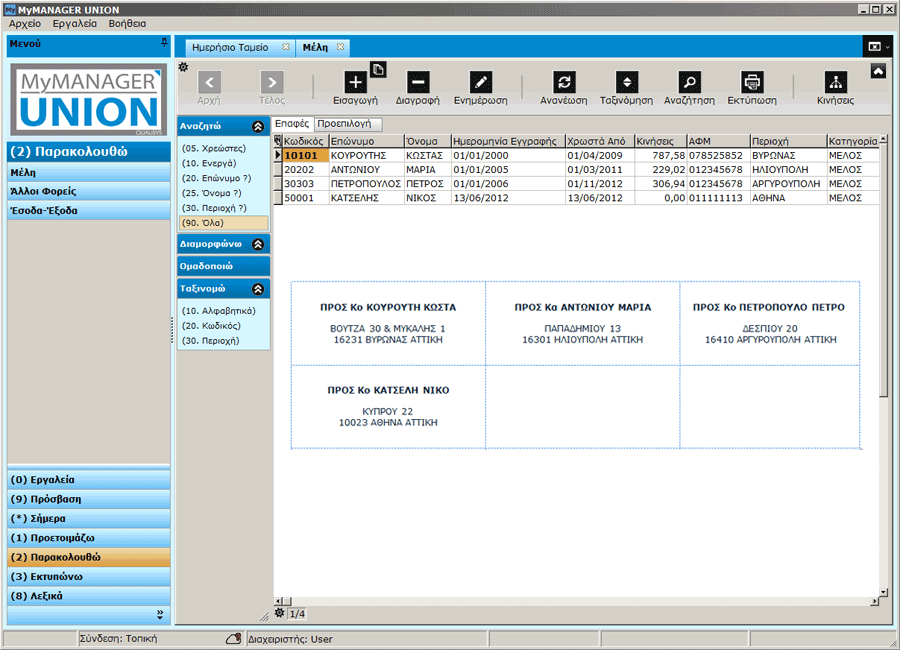
Task: Apply filter (20. Επώνυμο ?)
Action: (216, 178)
